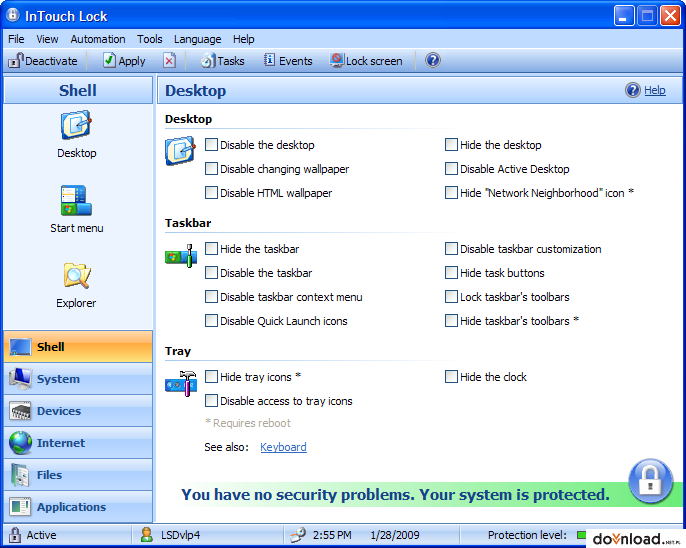This screenshot has width=686, height=548.
Task: Open the Tasks toolbar item
Action: [x=222, y=61]
